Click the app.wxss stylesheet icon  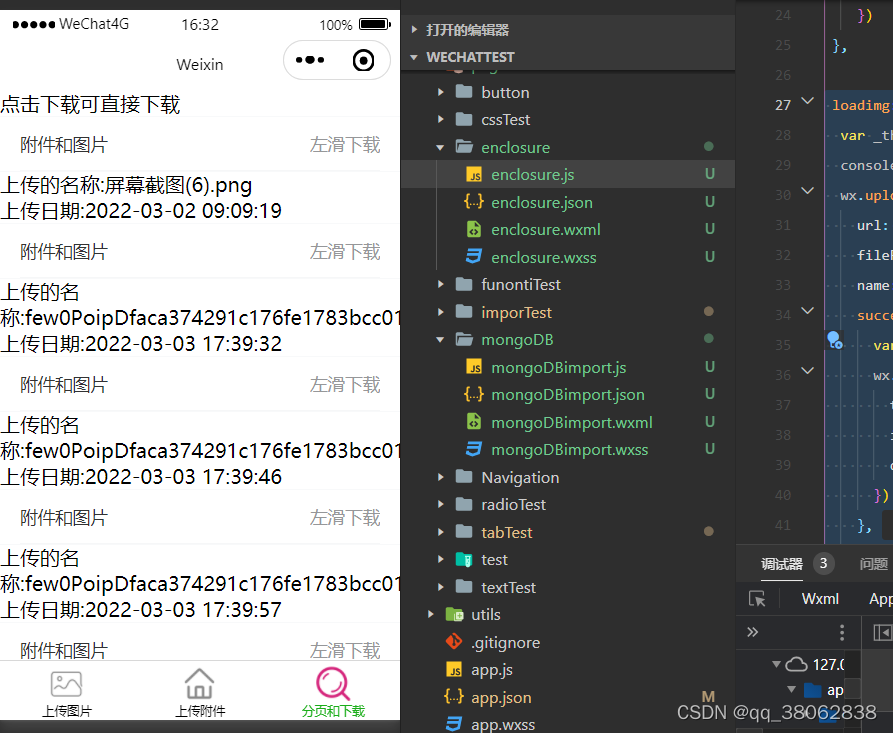coord(454,724)
